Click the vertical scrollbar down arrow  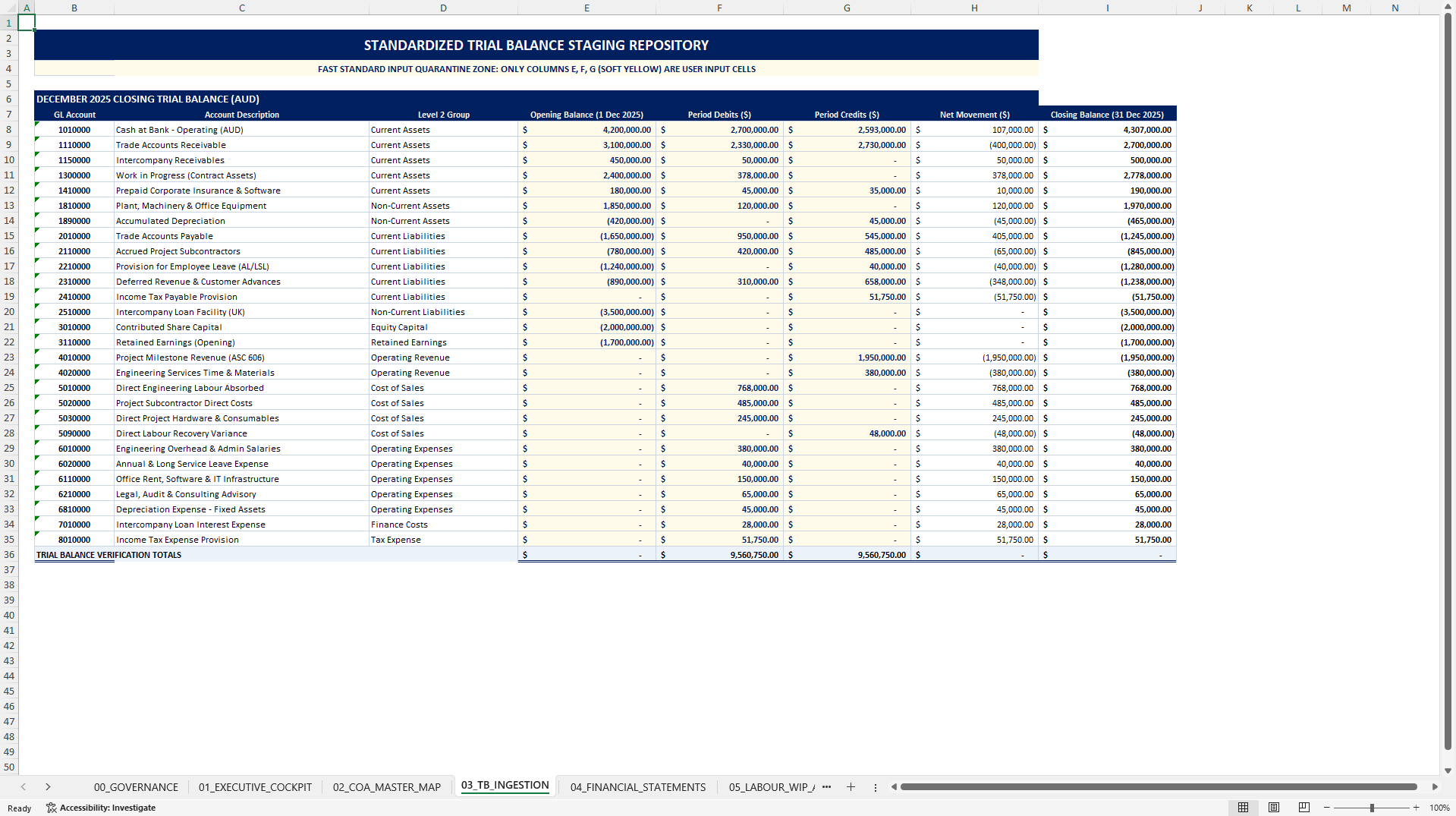pyautogui.click(x=1448, y=770)
